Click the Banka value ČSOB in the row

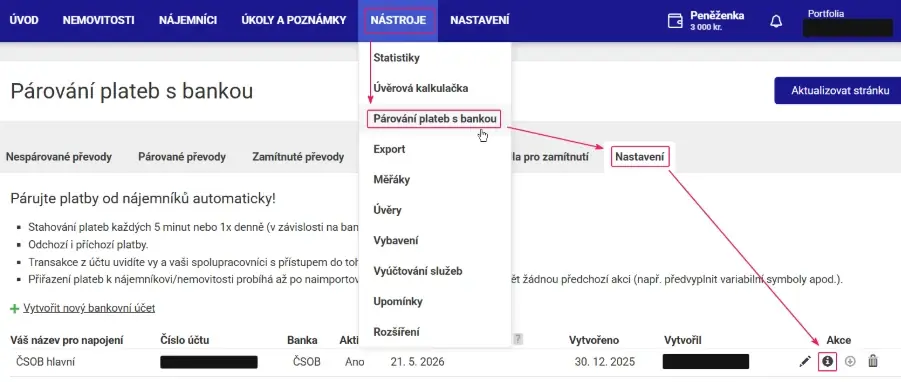tap(306, 362)
